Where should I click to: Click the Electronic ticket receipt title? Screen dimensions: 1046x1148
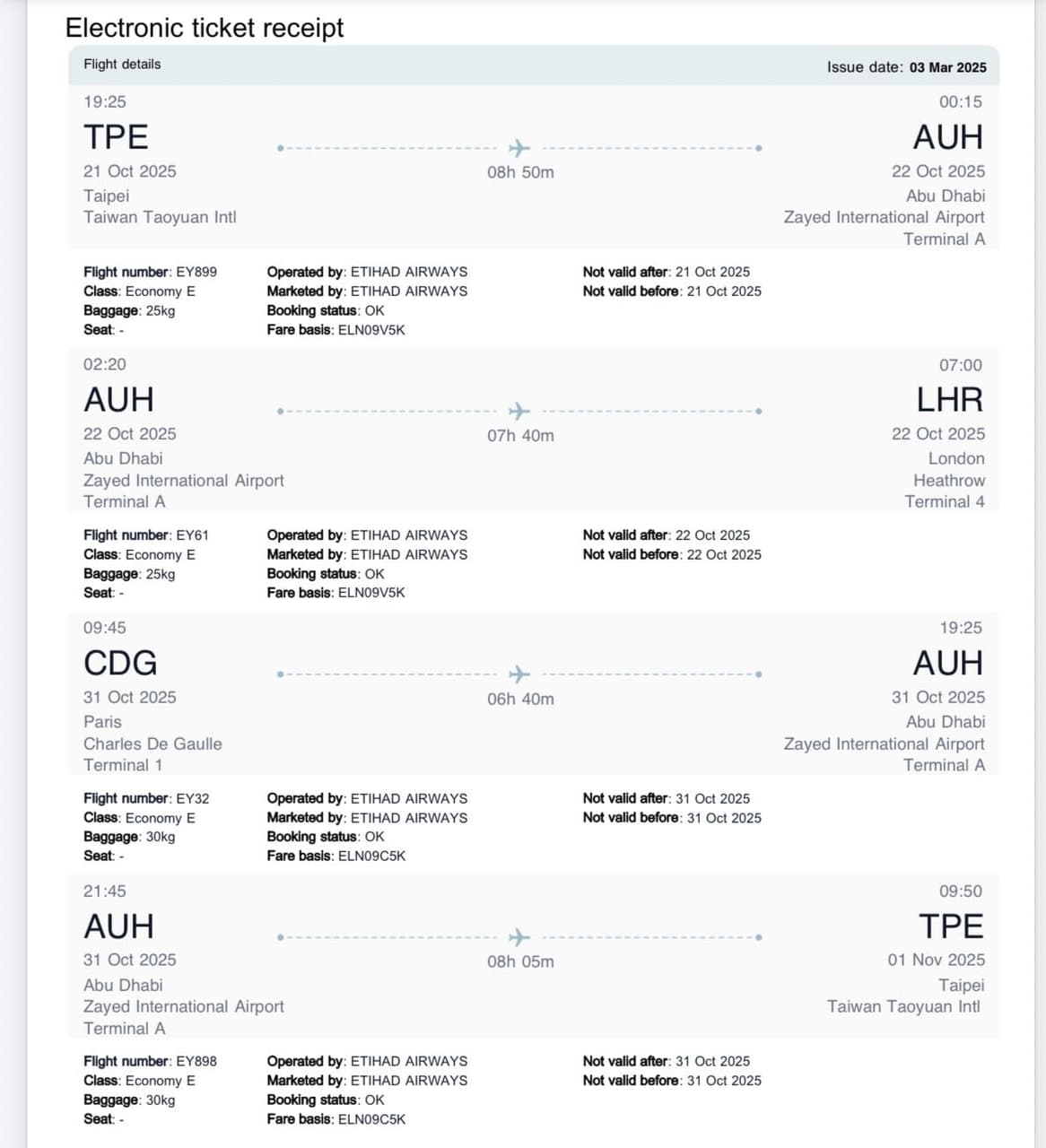(x=205, y=28)
